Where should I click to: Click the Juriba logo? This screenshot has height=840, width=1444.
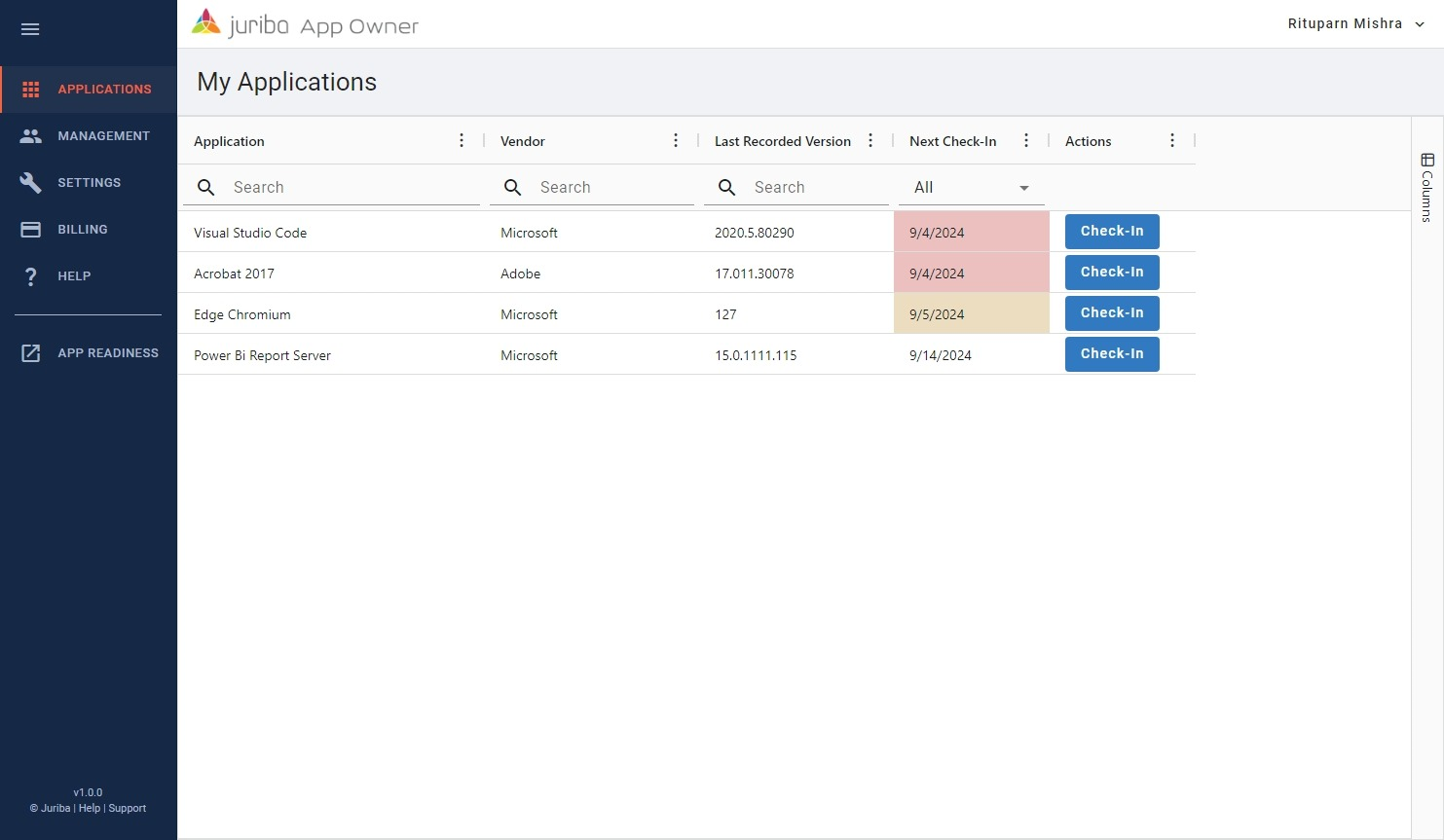coord(305,24)
